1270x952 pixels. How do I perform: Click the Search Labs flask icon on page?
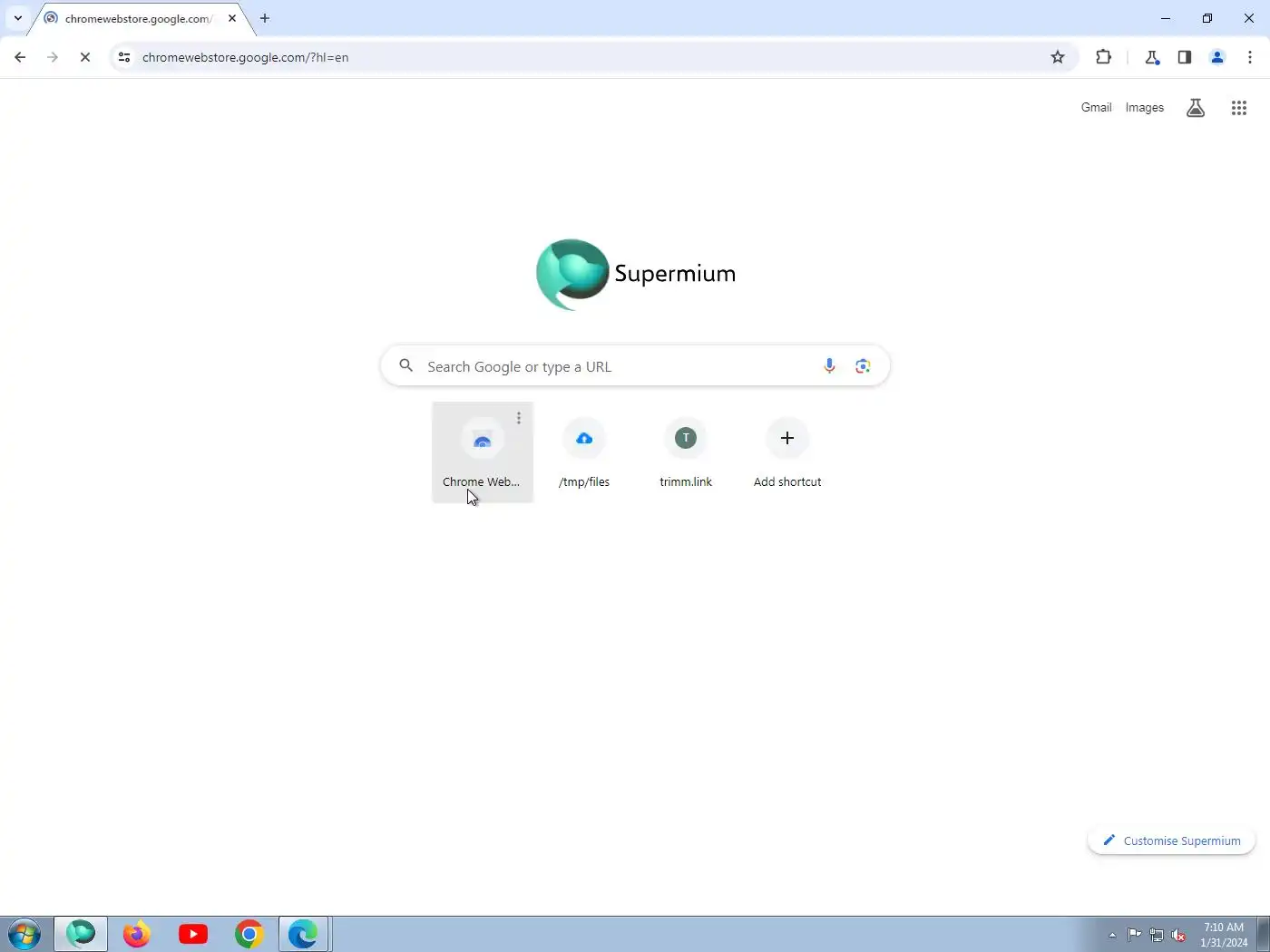1196,108
